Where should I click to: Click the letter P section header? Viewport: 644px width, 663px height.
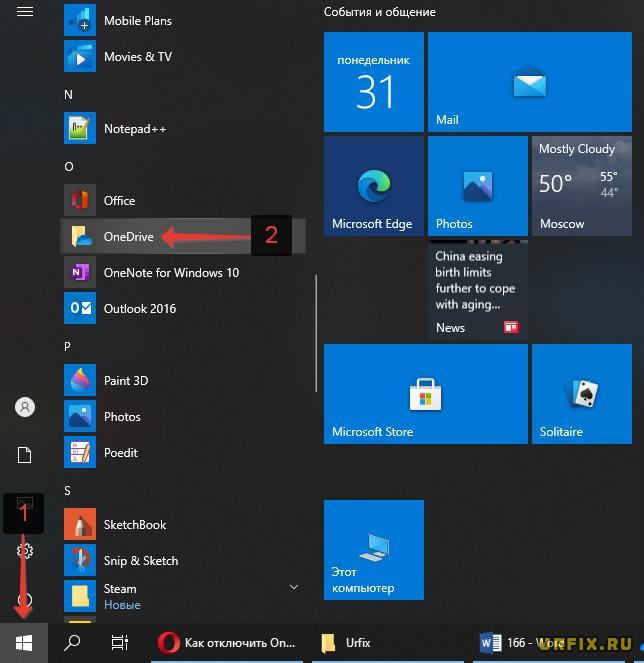(67, 346)
